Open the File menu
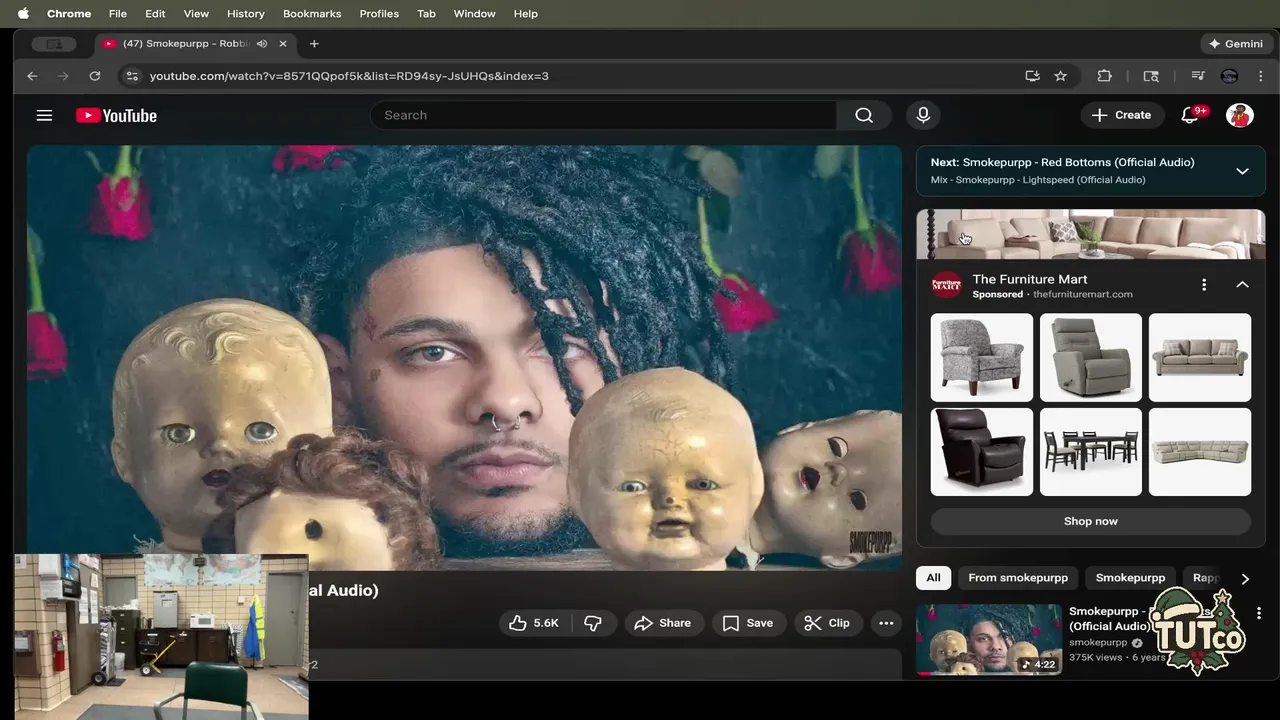The image size is (1280, 720). [x=117, y=14]
